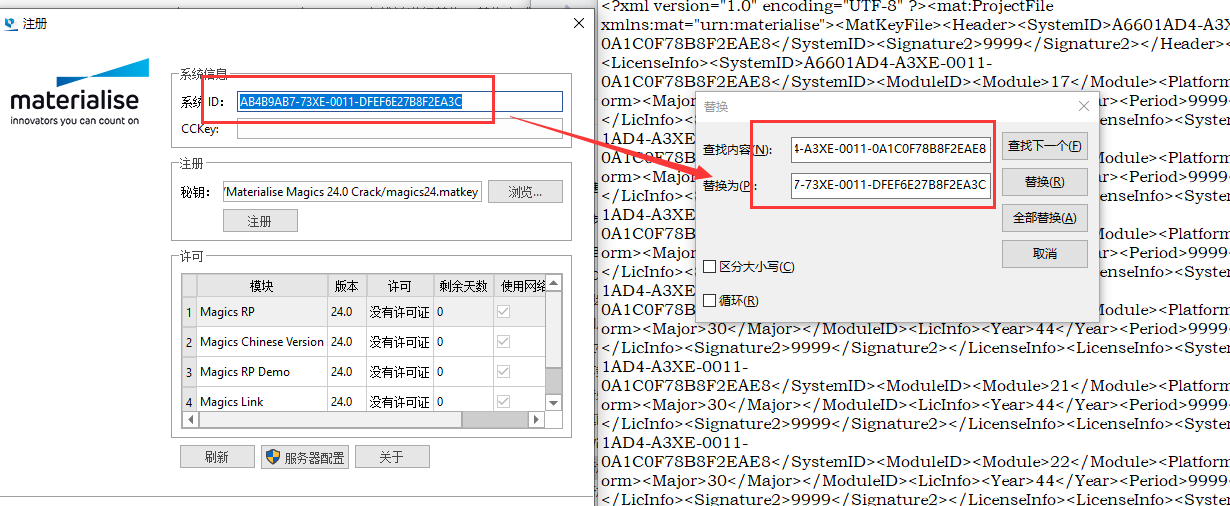
Task: Open 服务器配置 server configuration
Action: pos(305,457)
